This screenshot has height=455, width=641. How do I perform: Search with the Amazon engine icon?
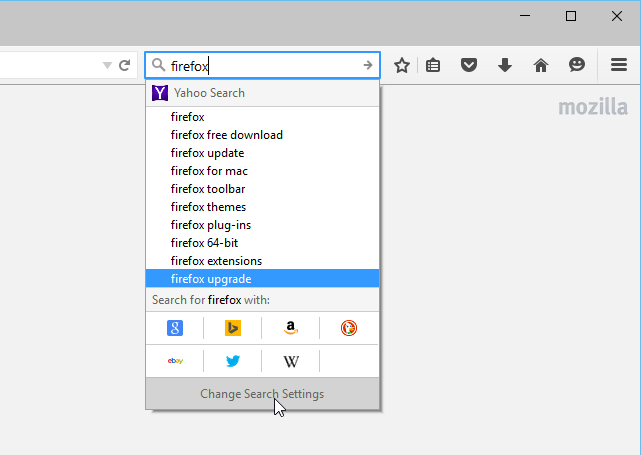click(x=291, y=328)
